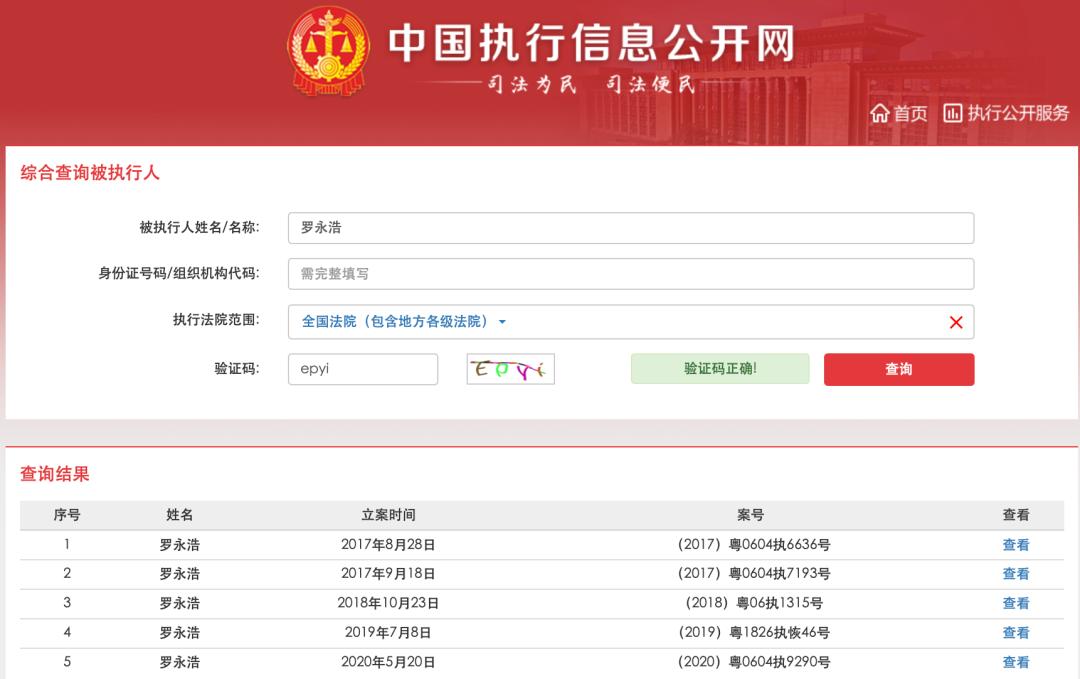The image size is (1080, 679).
Task: Open 查看 link for case 粤06执1315号
Action: pos(1016,603)
